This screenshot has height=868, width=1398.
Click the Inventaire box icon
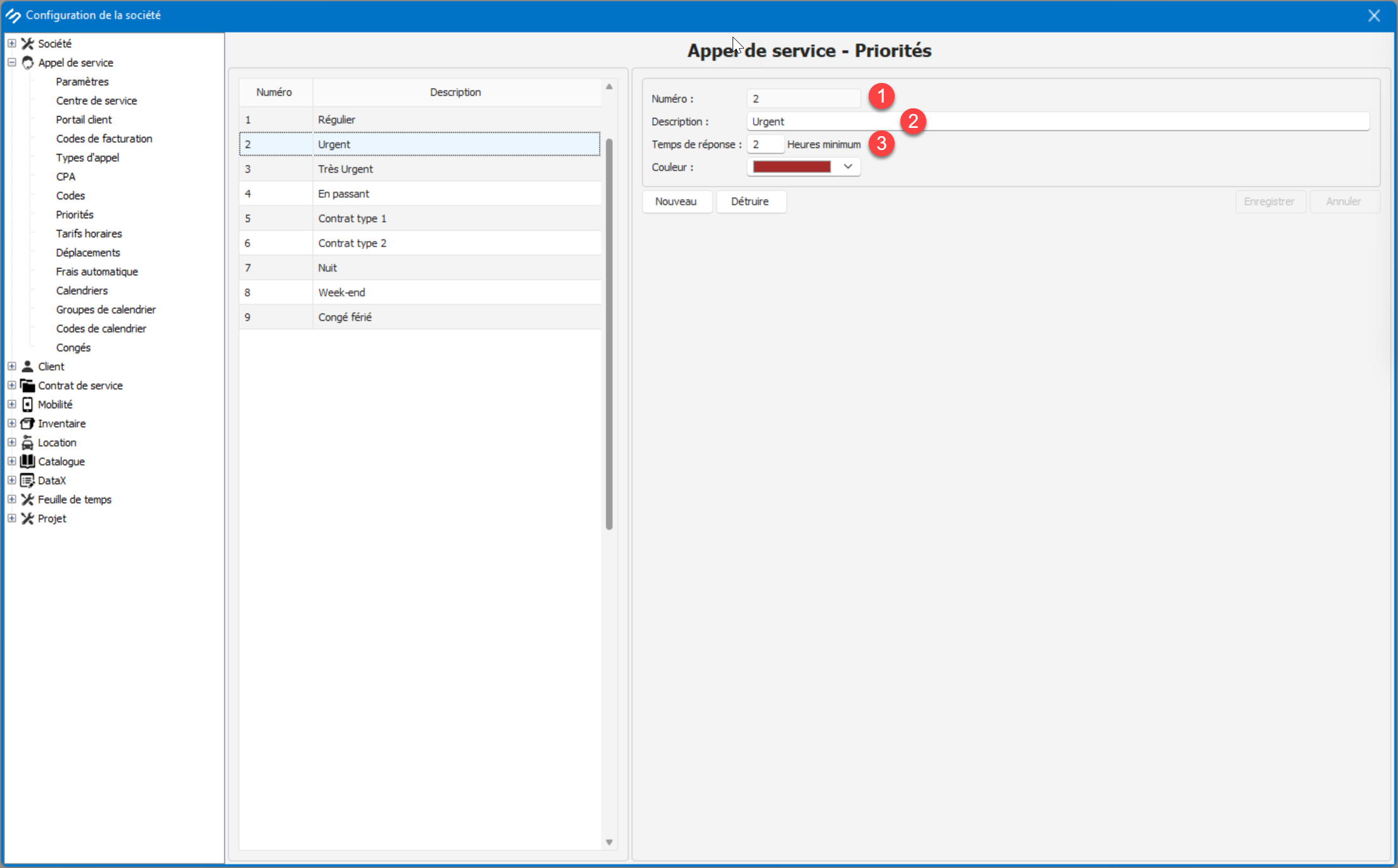click(x=27, y=424)
